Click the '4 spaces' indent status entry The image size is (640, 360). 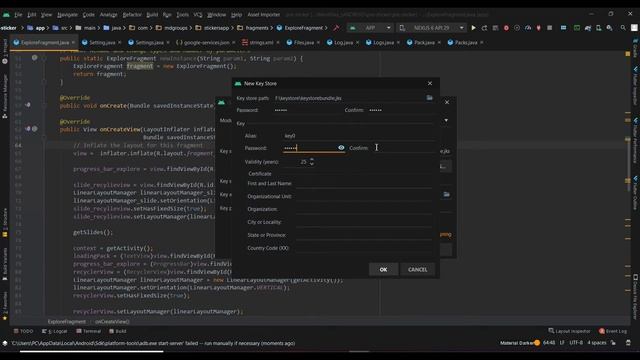[x=597, y=343]
